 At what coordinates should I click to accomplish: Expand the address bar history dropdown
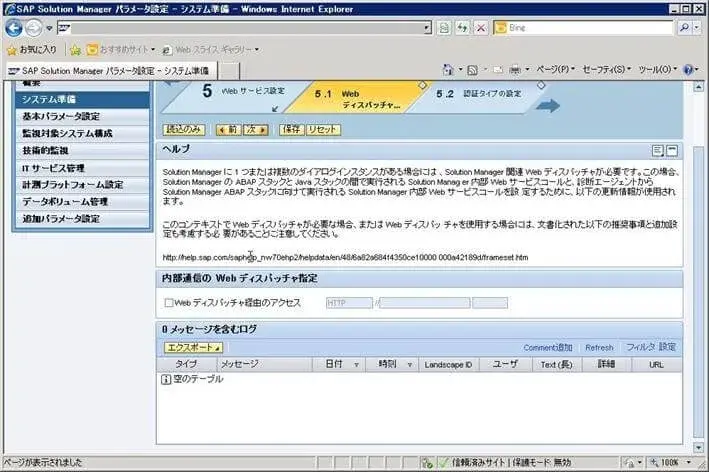[x=427, y=28]
